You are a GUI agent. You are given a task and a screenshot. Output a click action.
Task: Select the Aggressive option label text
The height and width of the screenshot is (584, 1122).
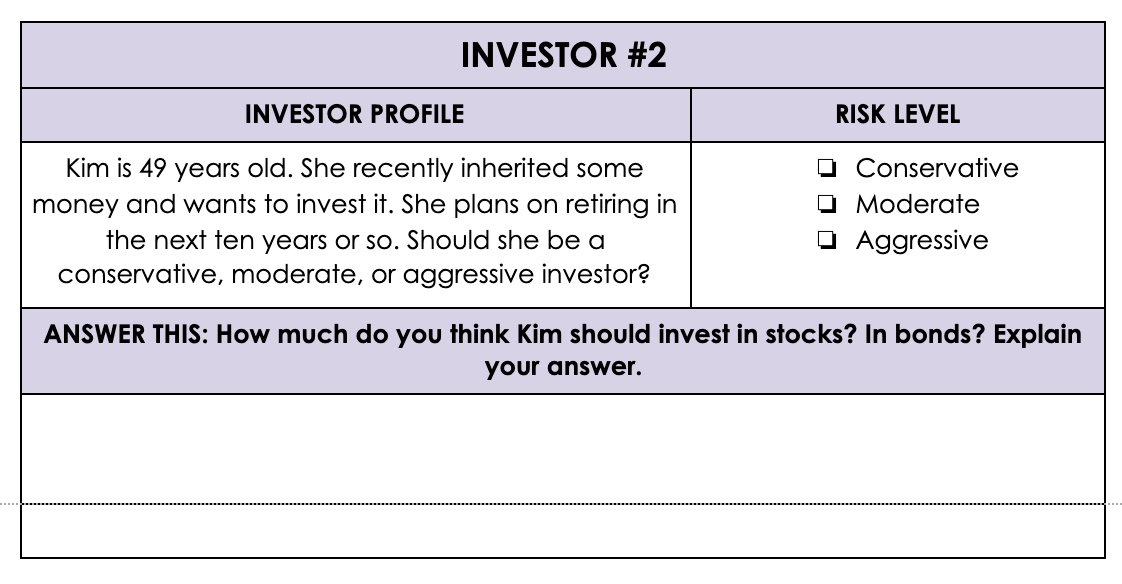(922, 240)
